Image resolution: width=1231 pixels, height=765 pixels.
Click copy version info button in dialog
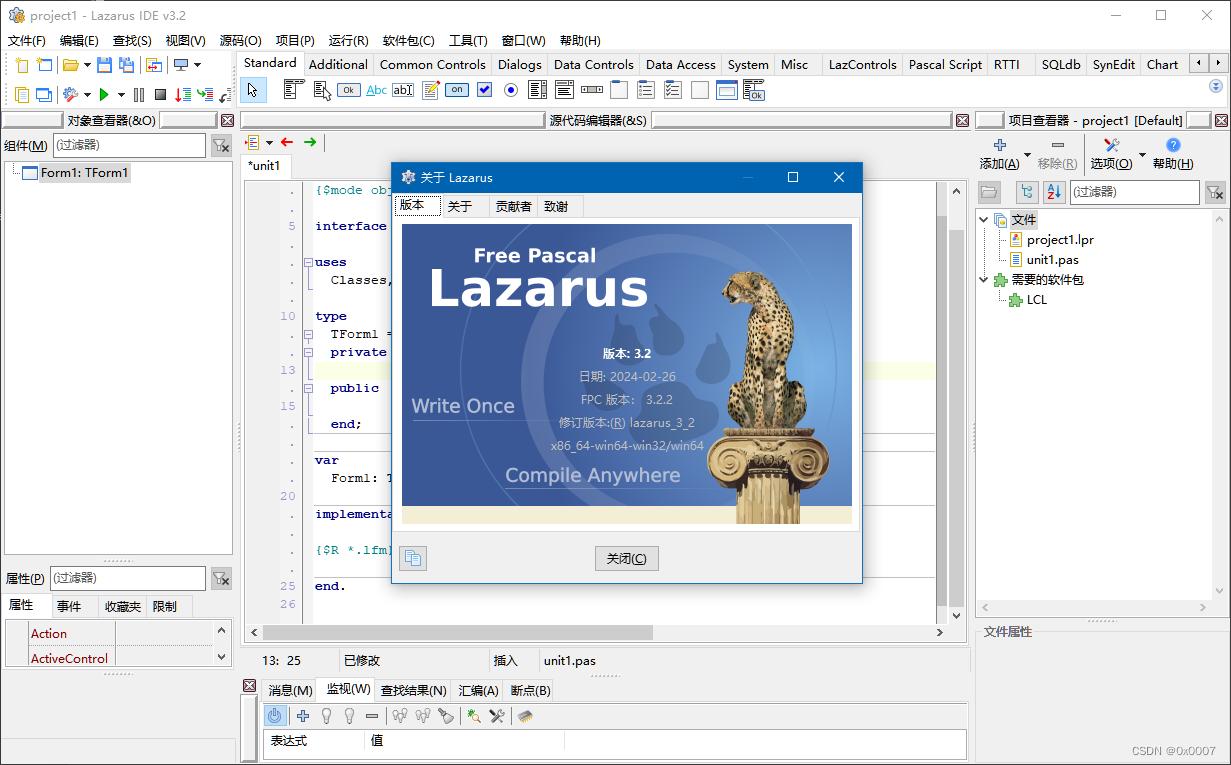(413, 558)
